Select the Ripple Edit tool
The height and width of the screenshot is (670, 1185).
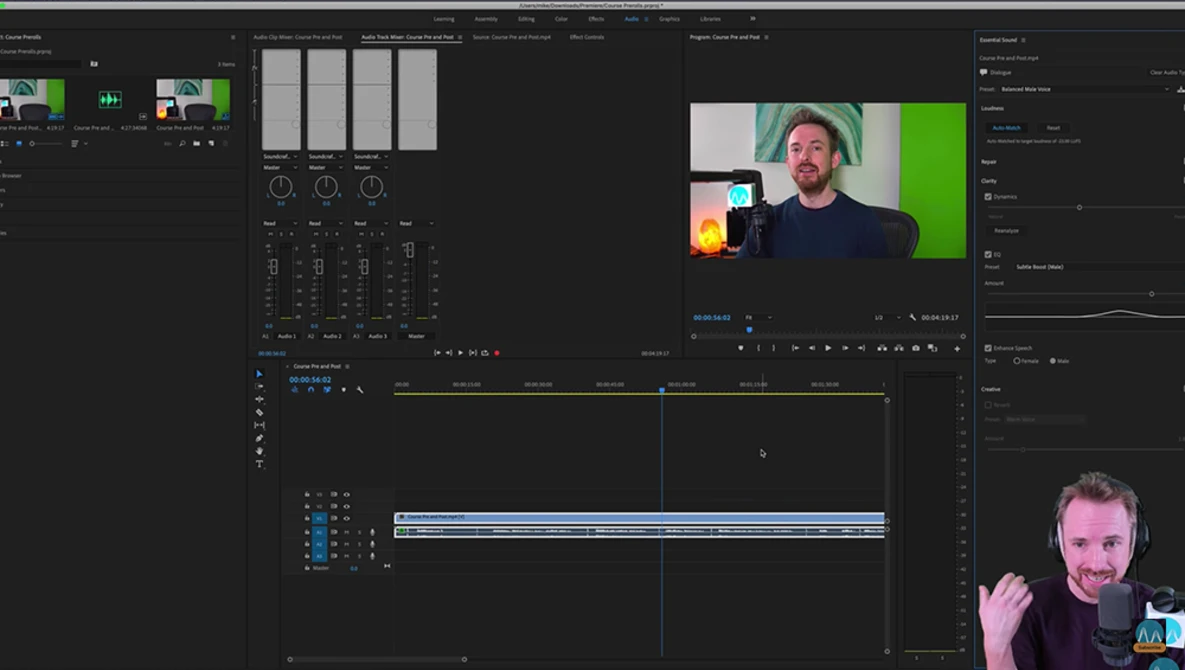click(259, 399)
